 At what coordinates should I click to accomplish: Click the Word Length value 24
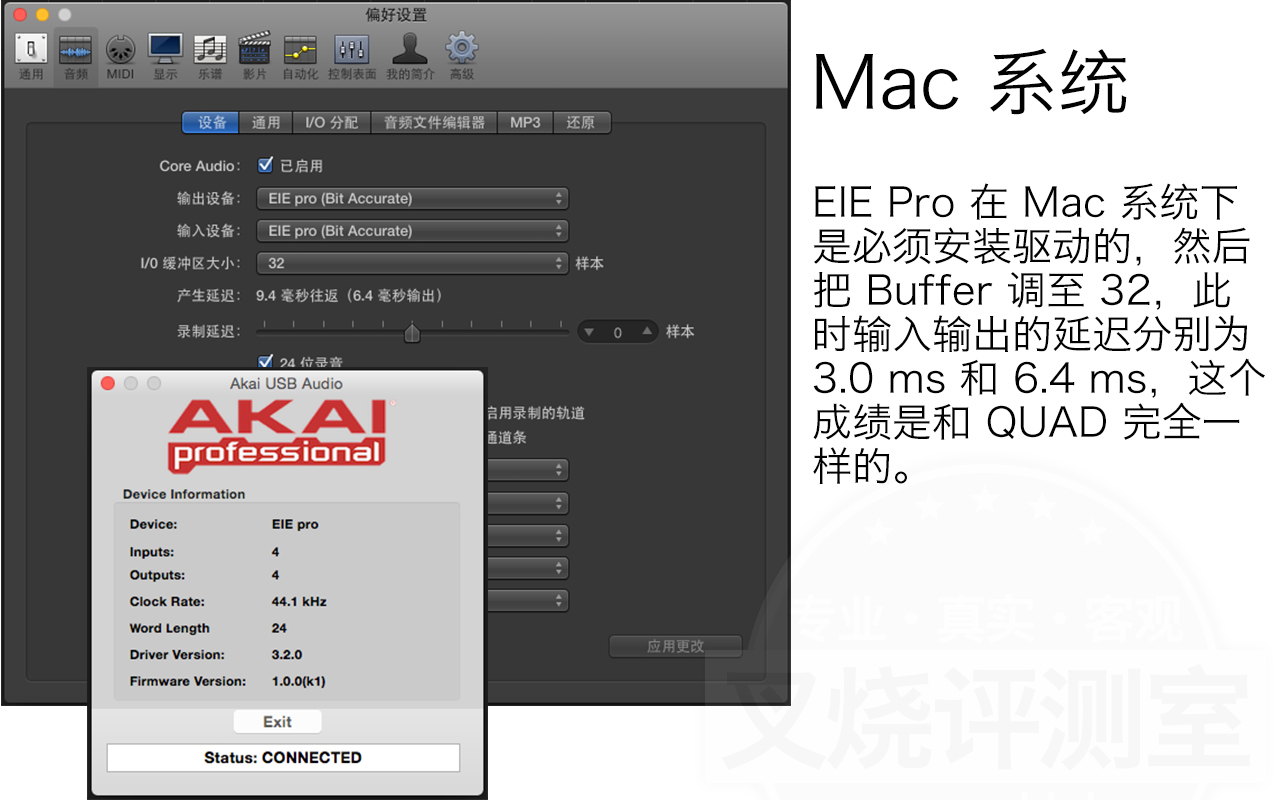coord(279,629)
